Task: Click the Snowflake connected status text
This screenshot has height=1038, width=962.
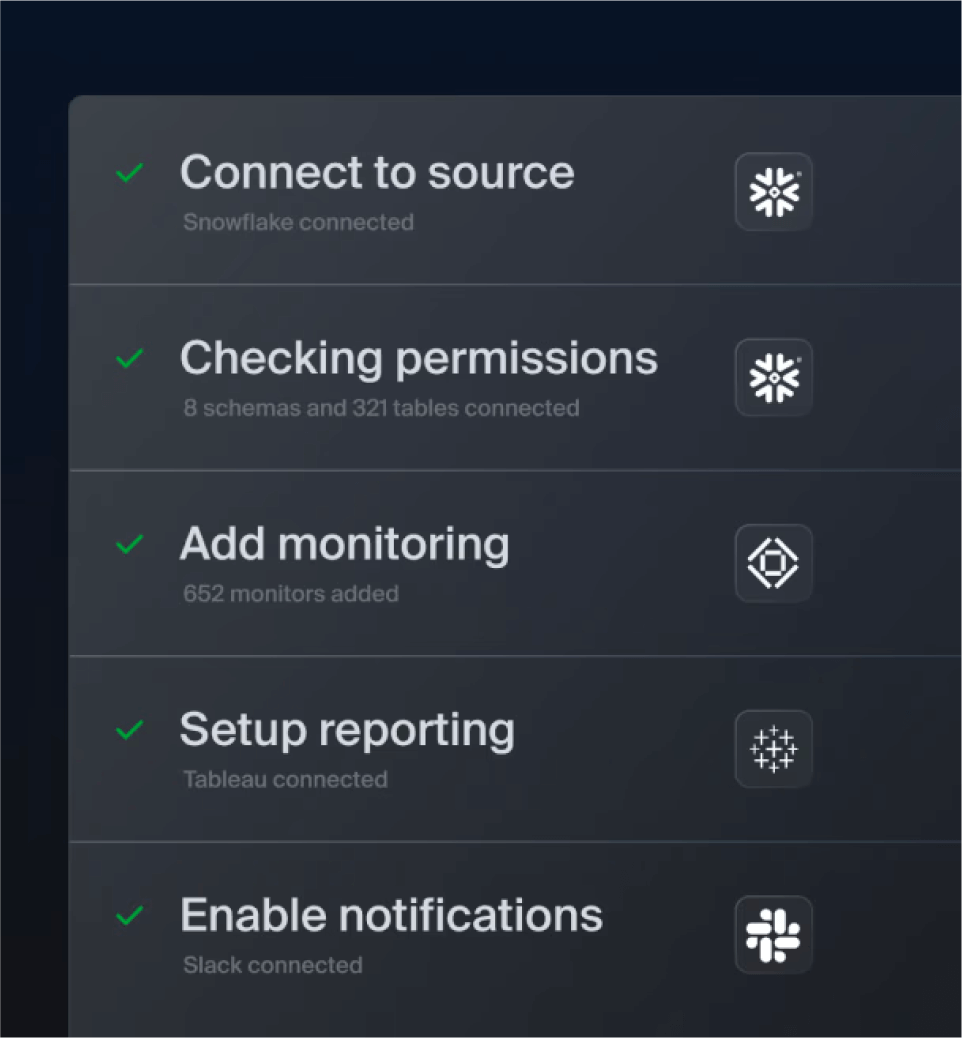Action: [x=298, y=222]
